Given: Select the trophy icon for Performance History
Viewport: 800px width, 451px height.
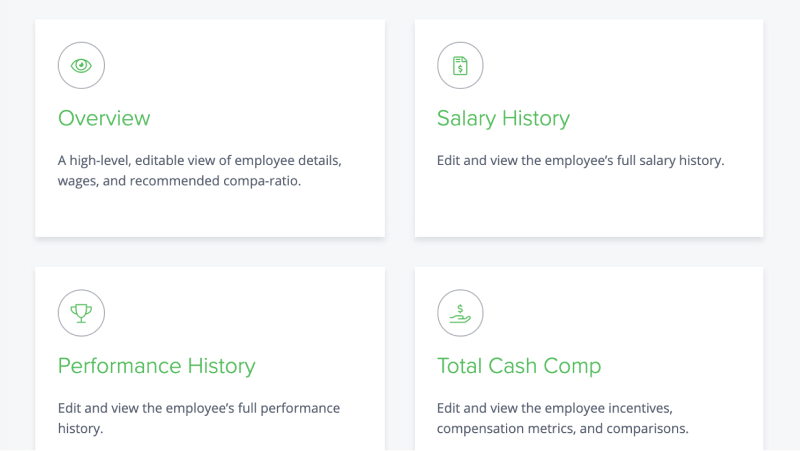Looking at the screenshot, I should (x=81, y=313).
